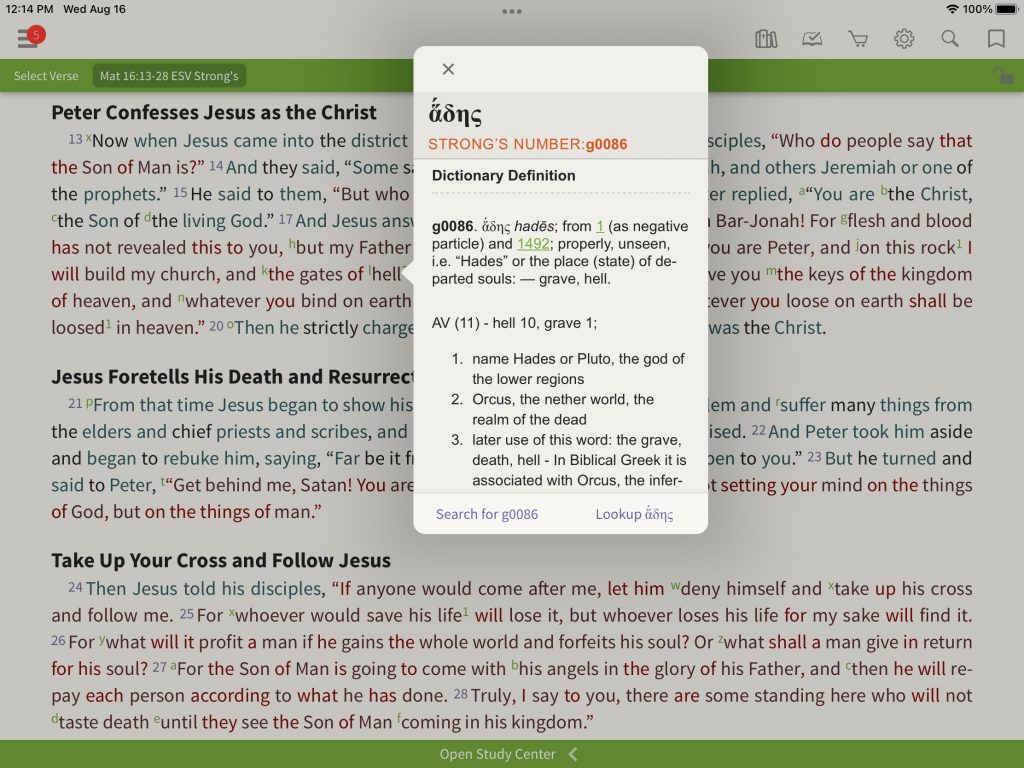
Task: Toggle the lock icon on green bar
Action: pyautogui.click(x=1003, y=76)
